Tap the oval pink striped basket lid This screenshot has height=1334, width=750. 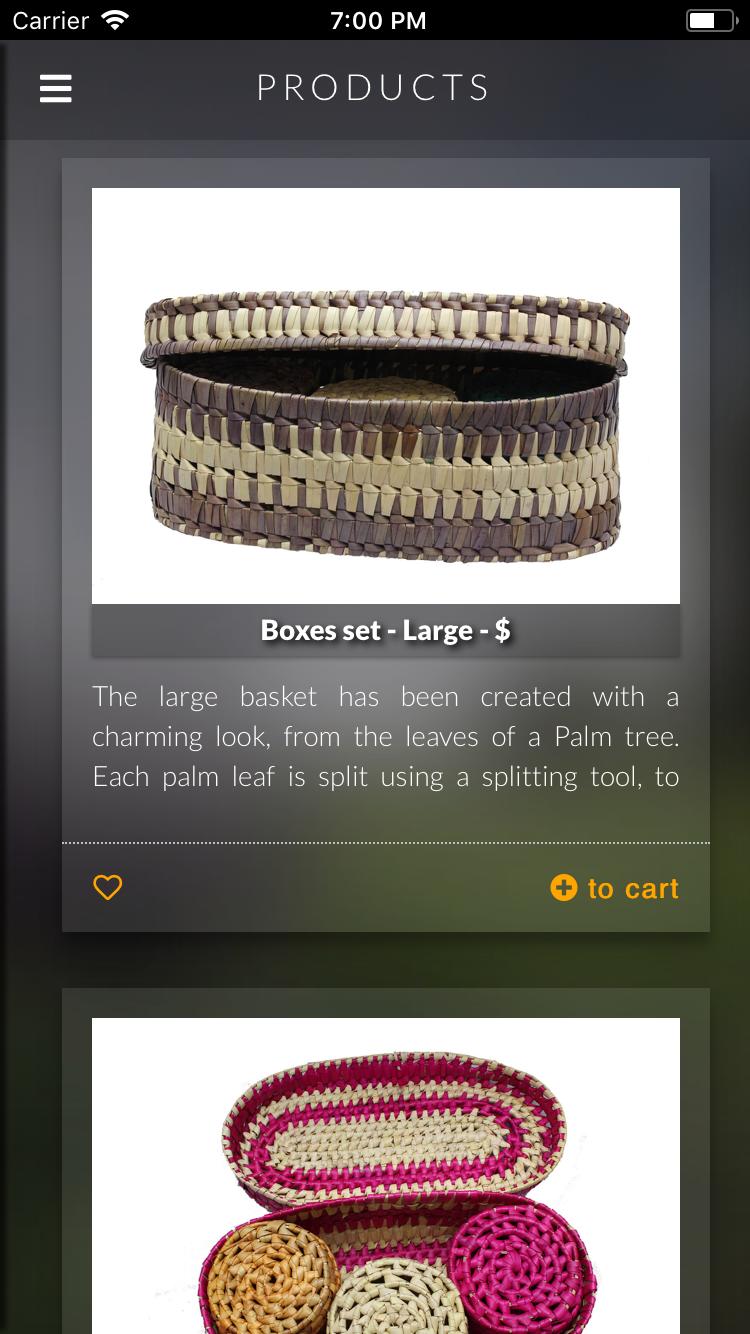(395, 1128)
